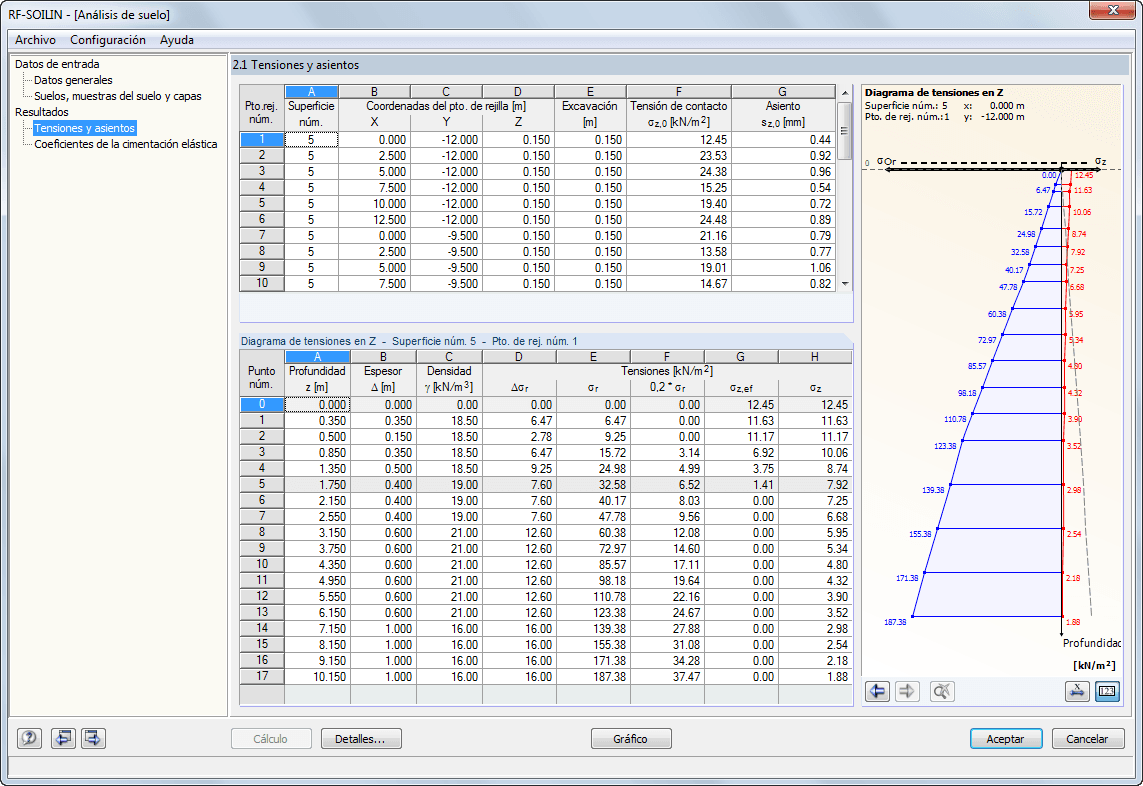Open the Archivo menu

click(x=35, y=40)
